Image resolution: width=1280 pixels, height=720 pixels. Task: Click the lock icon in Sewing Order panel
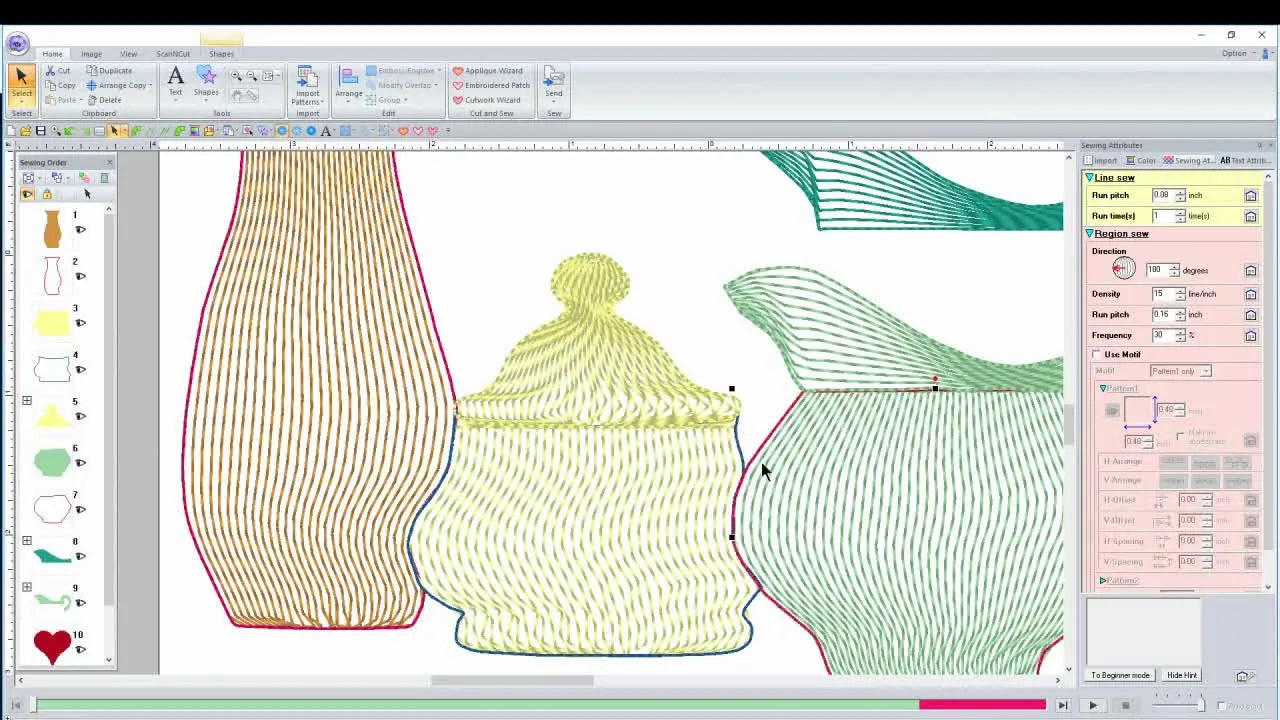46,194
